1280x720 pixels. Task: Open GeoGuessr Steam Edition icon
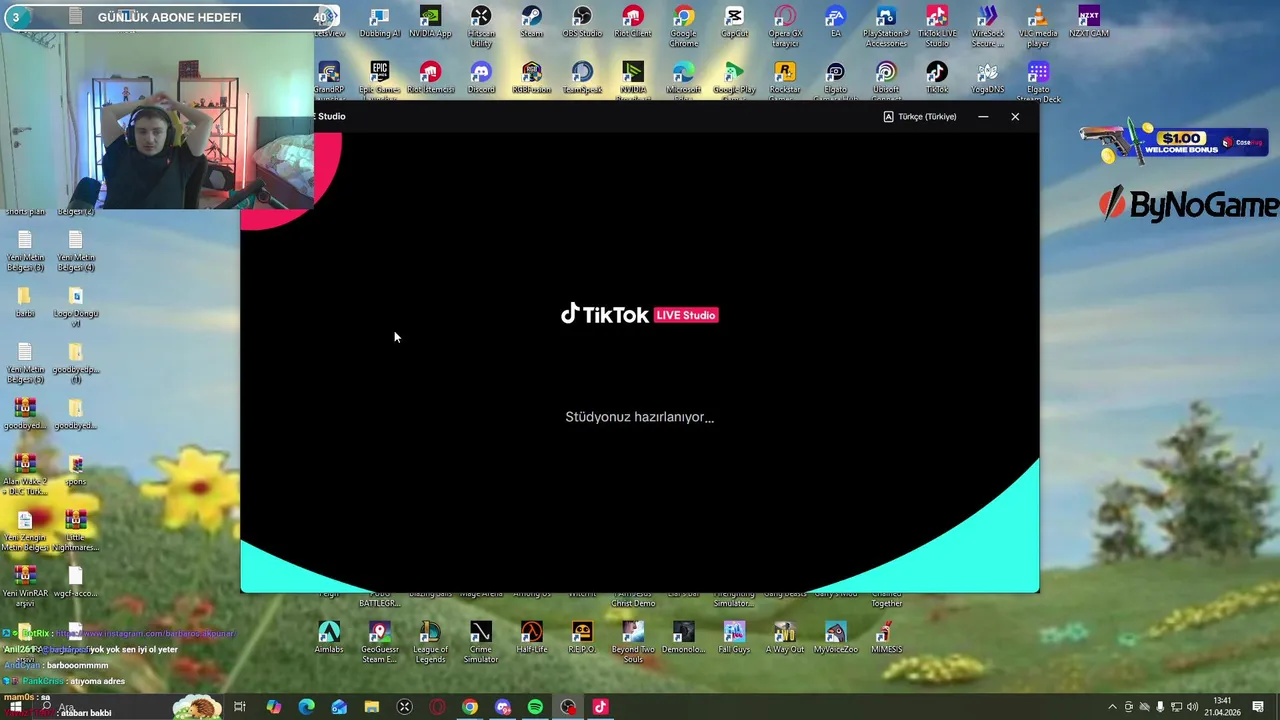(x=379, y=642)
